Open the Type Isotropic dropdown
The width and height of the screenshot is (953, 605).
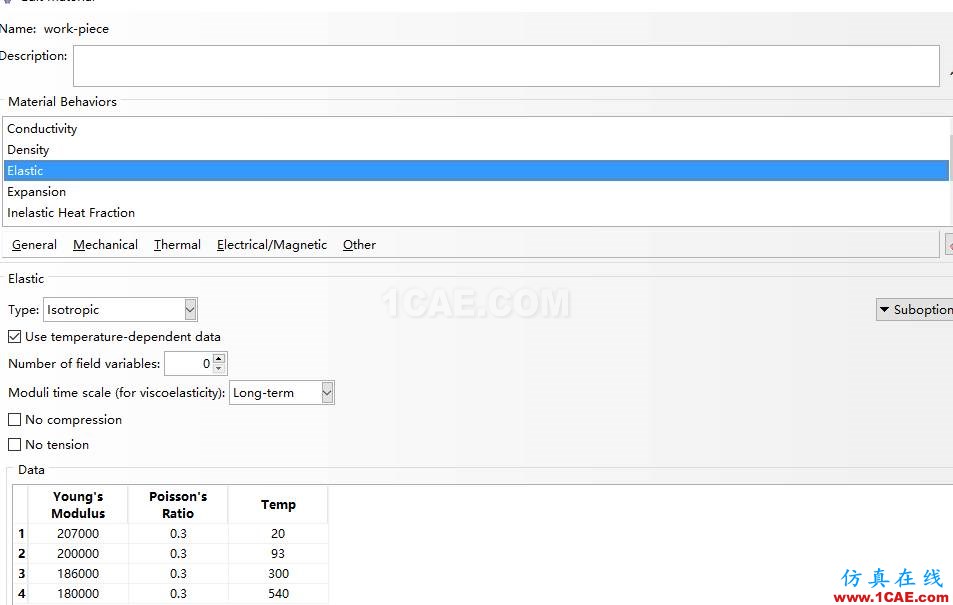(120, 309)
